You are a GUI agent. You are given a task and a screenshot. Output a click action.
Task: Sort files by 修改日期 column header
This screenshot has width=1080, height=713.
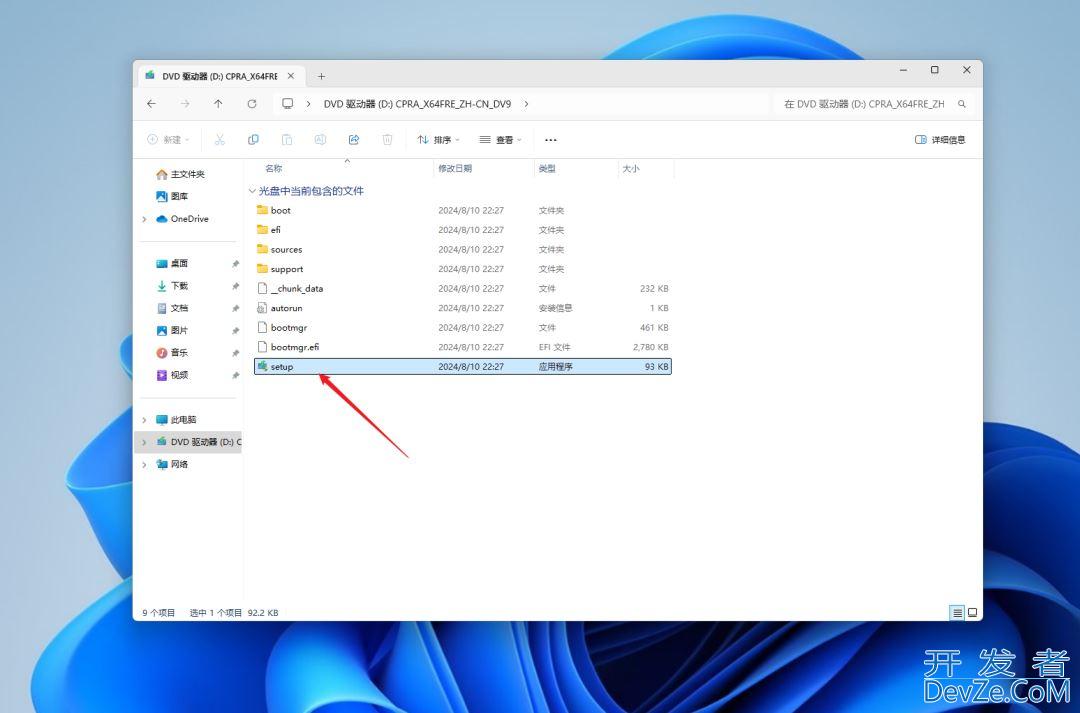tap(455, 169)
